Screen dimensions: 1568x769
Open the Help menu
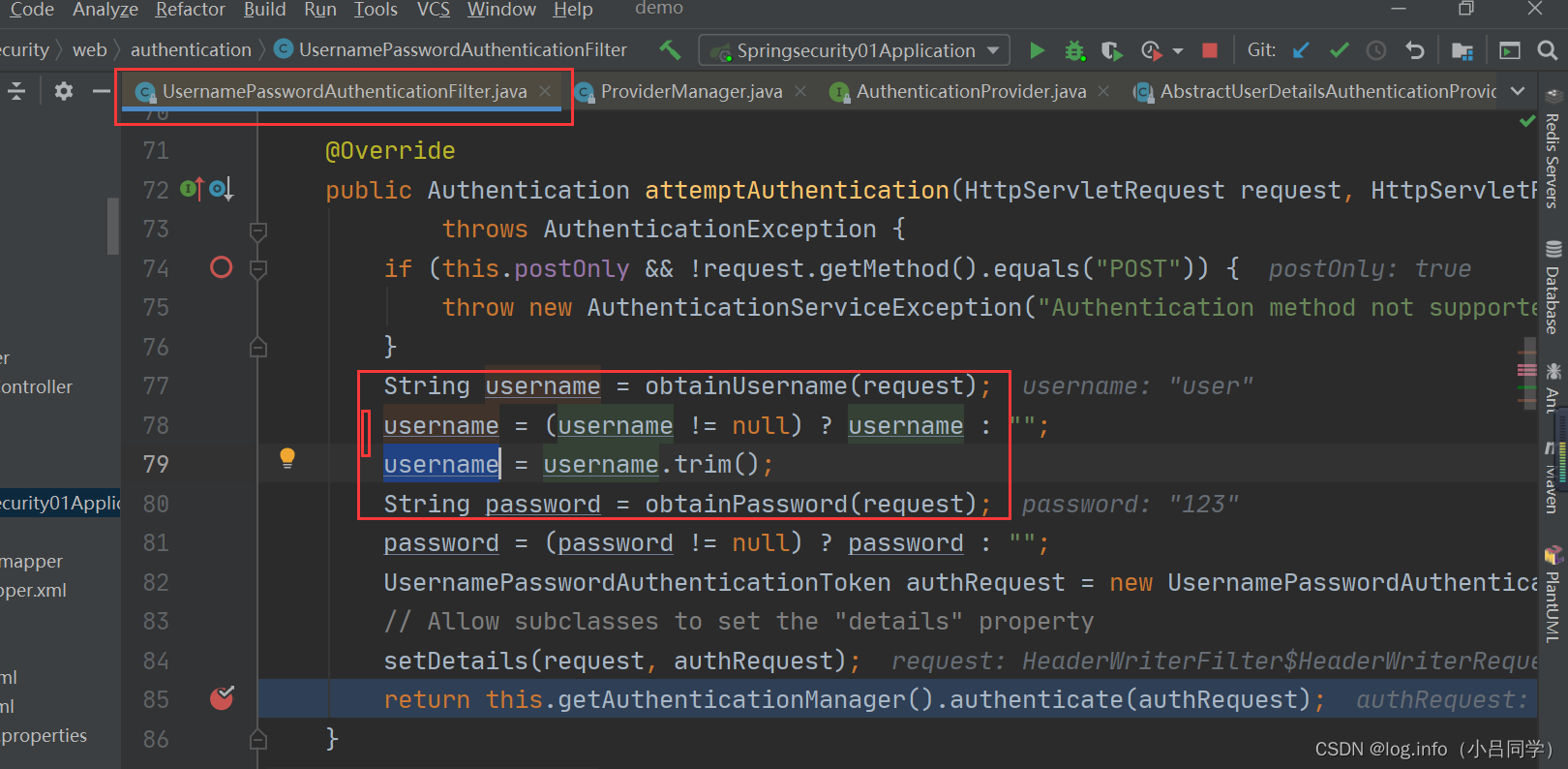(573, 10)
